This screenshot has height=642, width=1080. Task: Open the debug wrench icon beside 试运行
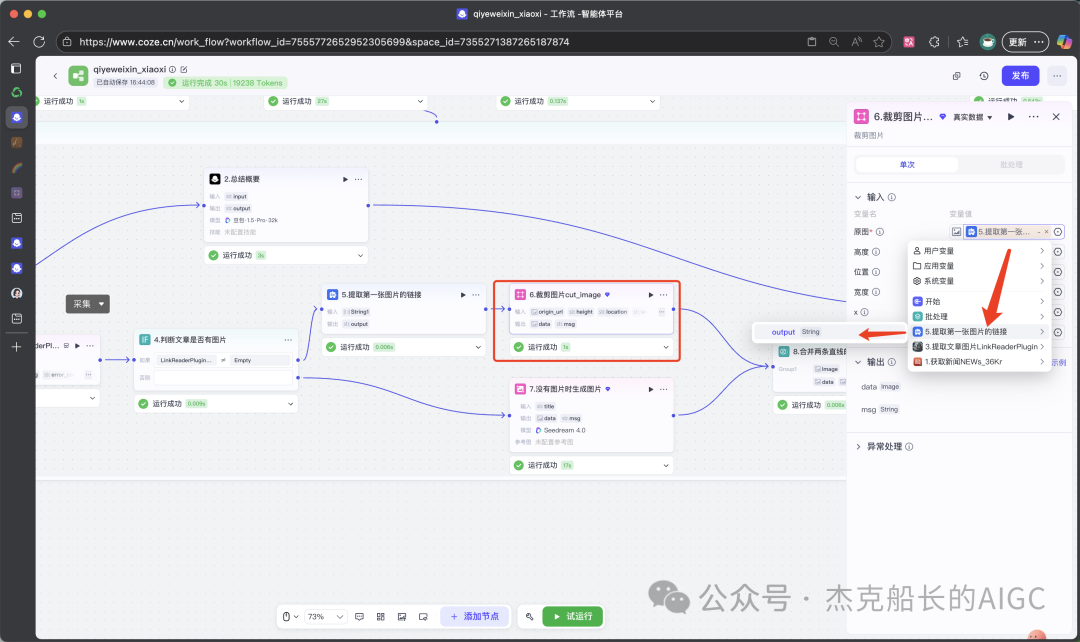(x=529, y=617)
